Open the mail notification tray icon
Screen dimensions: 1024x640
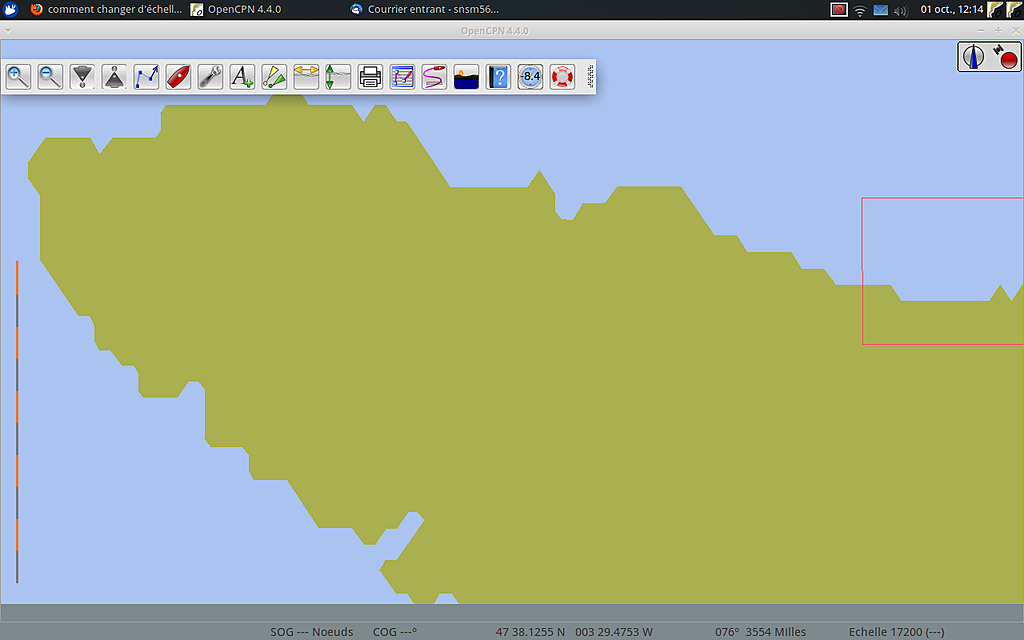coord(881,10)
